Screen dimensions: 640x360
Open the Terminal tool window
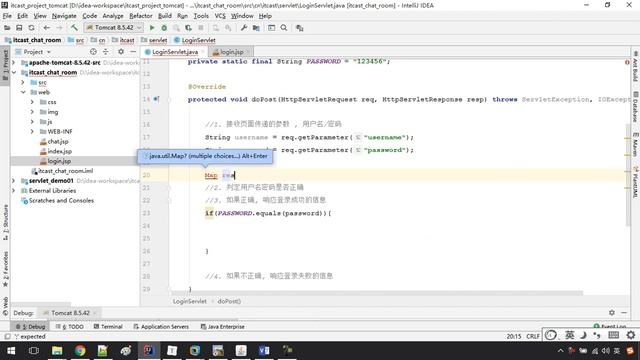point(108,327)
